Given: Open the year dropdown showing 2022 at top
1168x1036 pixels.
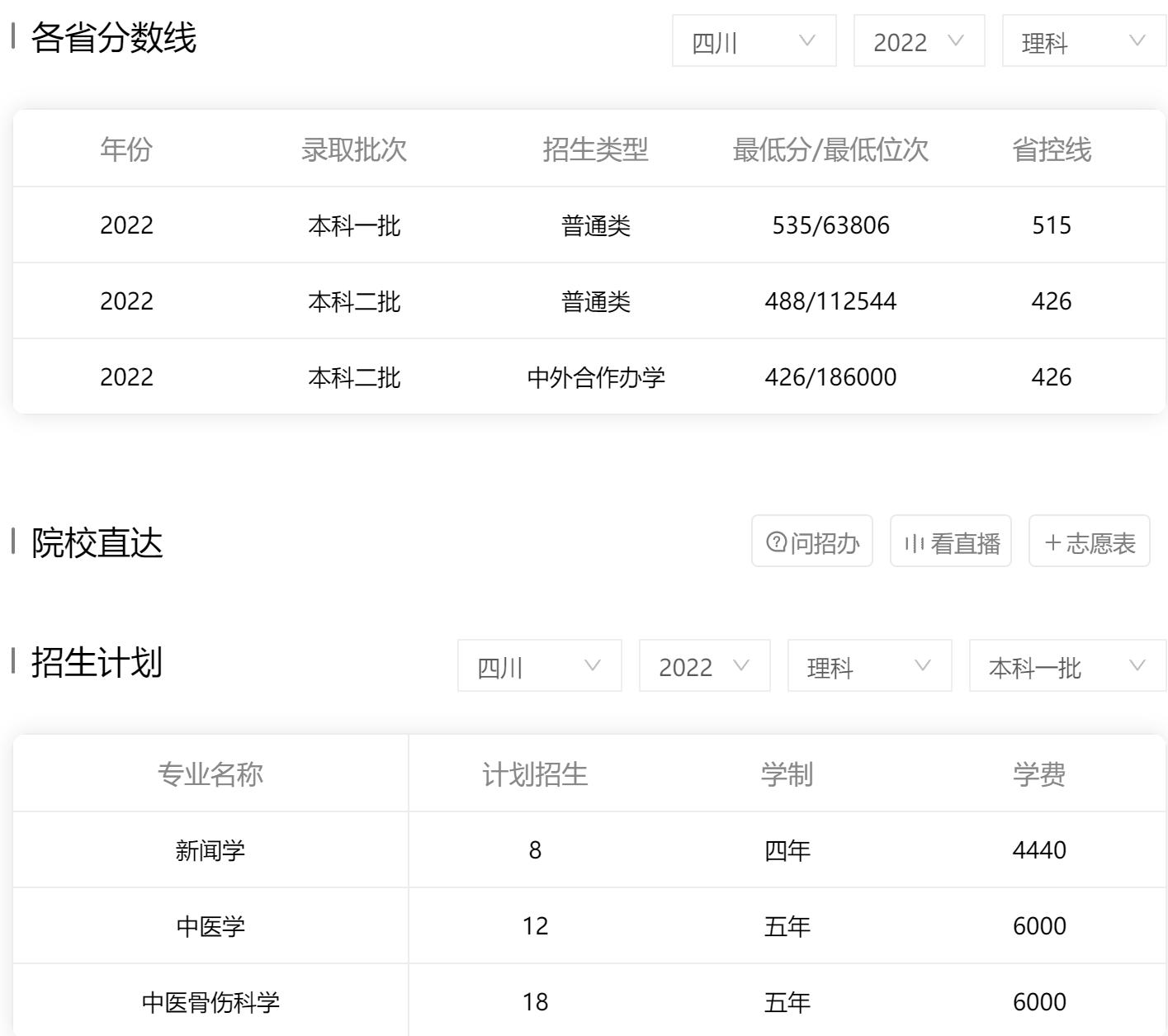Looking at the screenshot, I should click(x=918, y=40).
